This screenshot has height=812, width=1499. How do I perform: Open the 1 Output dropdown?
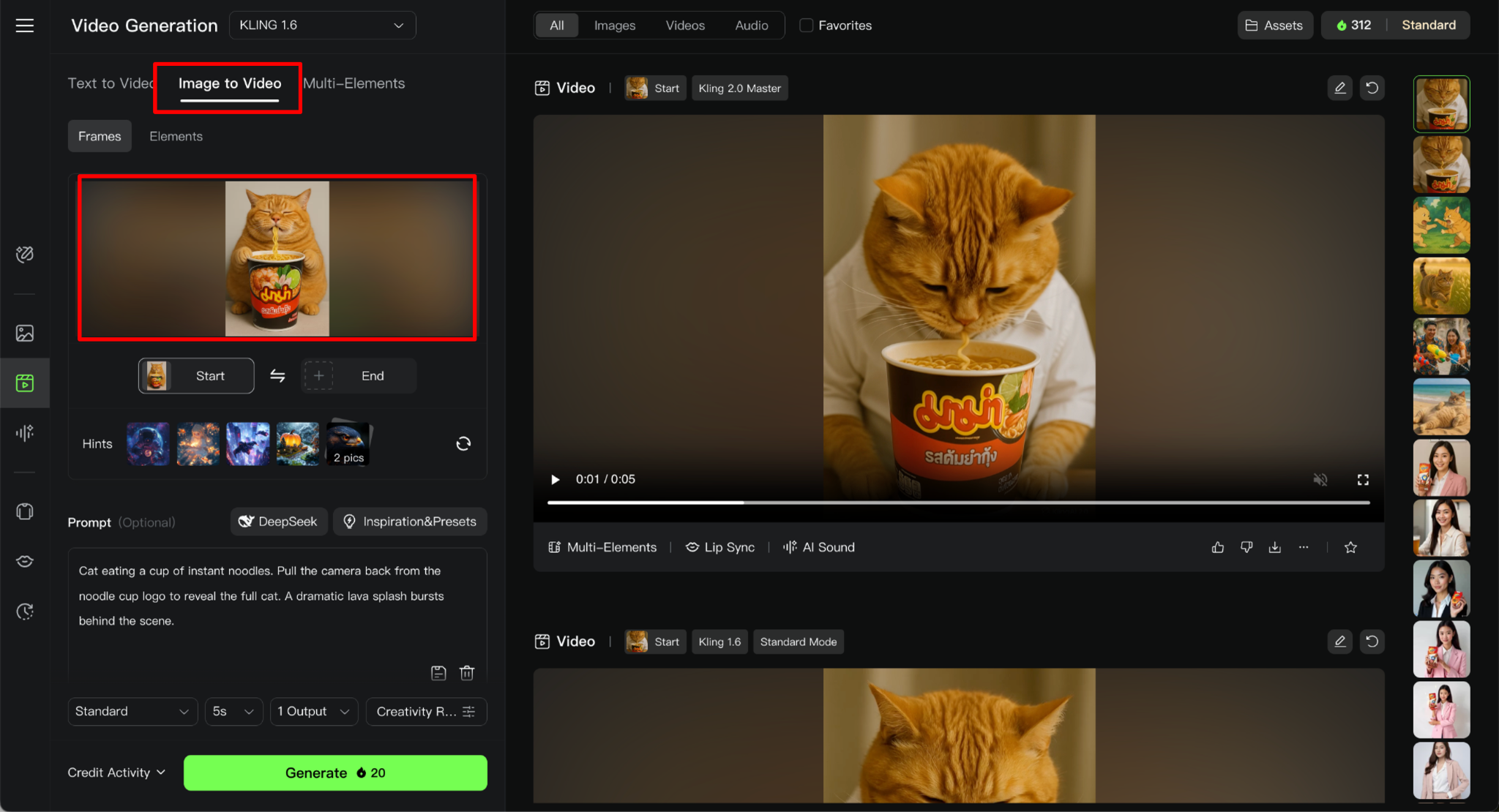(314, 712)
